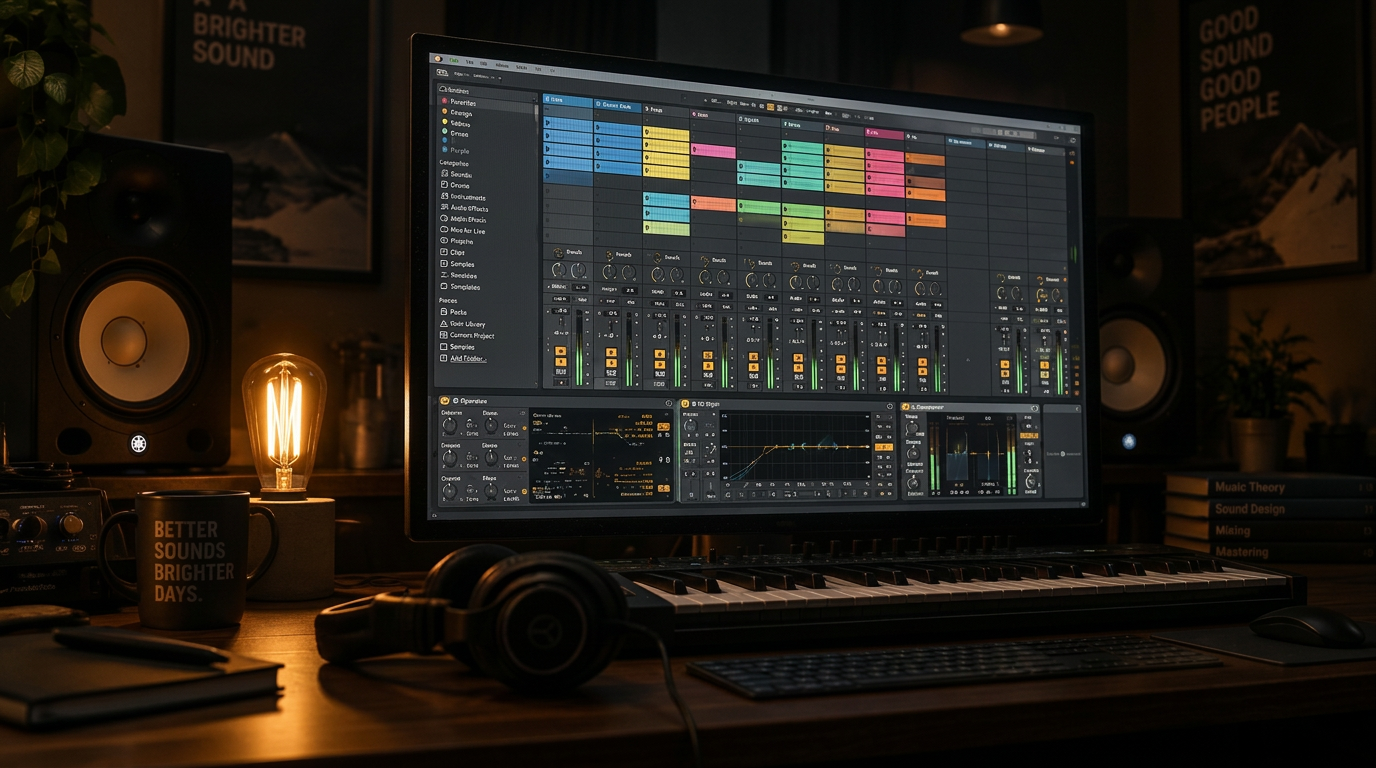Select the Orange collection color tag

[x=461, y=113]
